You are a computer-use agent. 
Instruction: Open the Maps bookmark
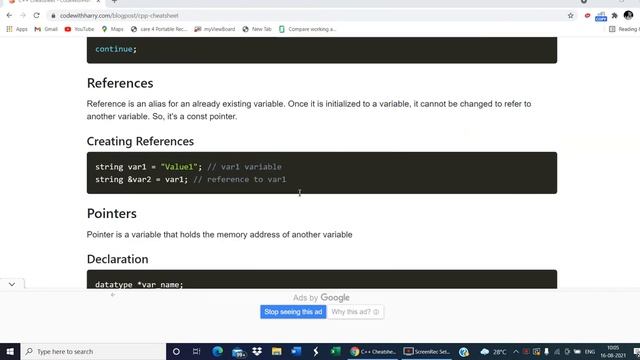112,29
